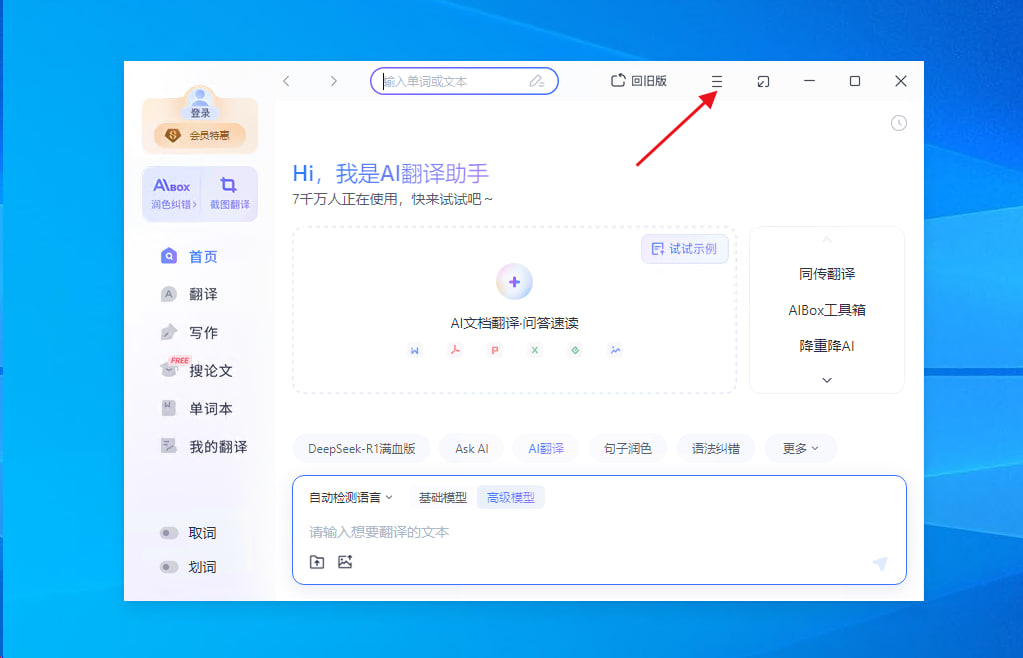1023x658 pixels.
Task: Select the 基础模型 option
Action: (442, 497)
